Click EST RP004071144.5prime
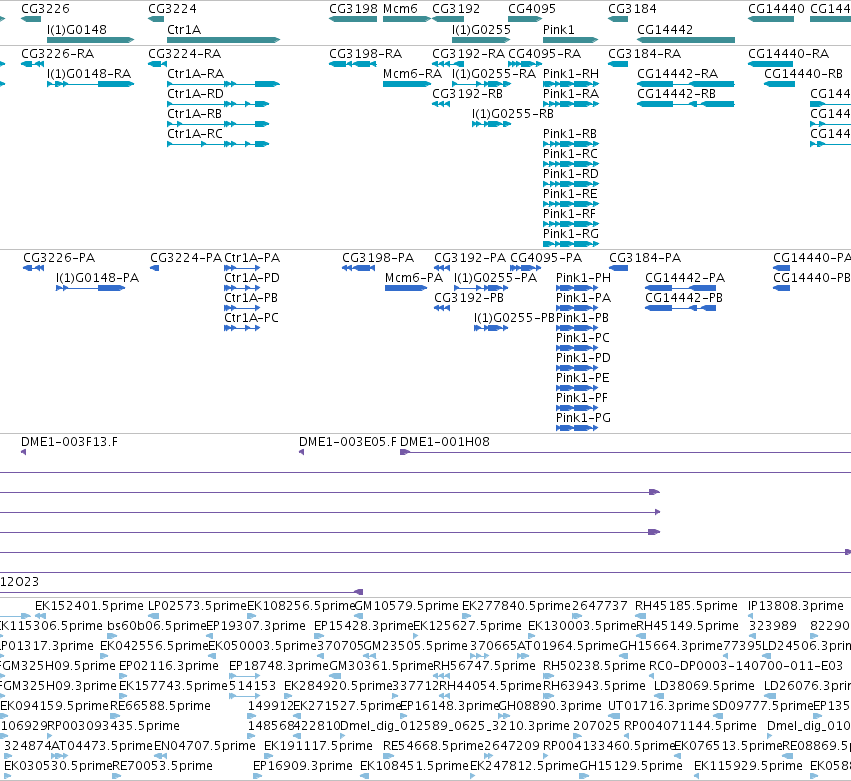 [628, 736]
